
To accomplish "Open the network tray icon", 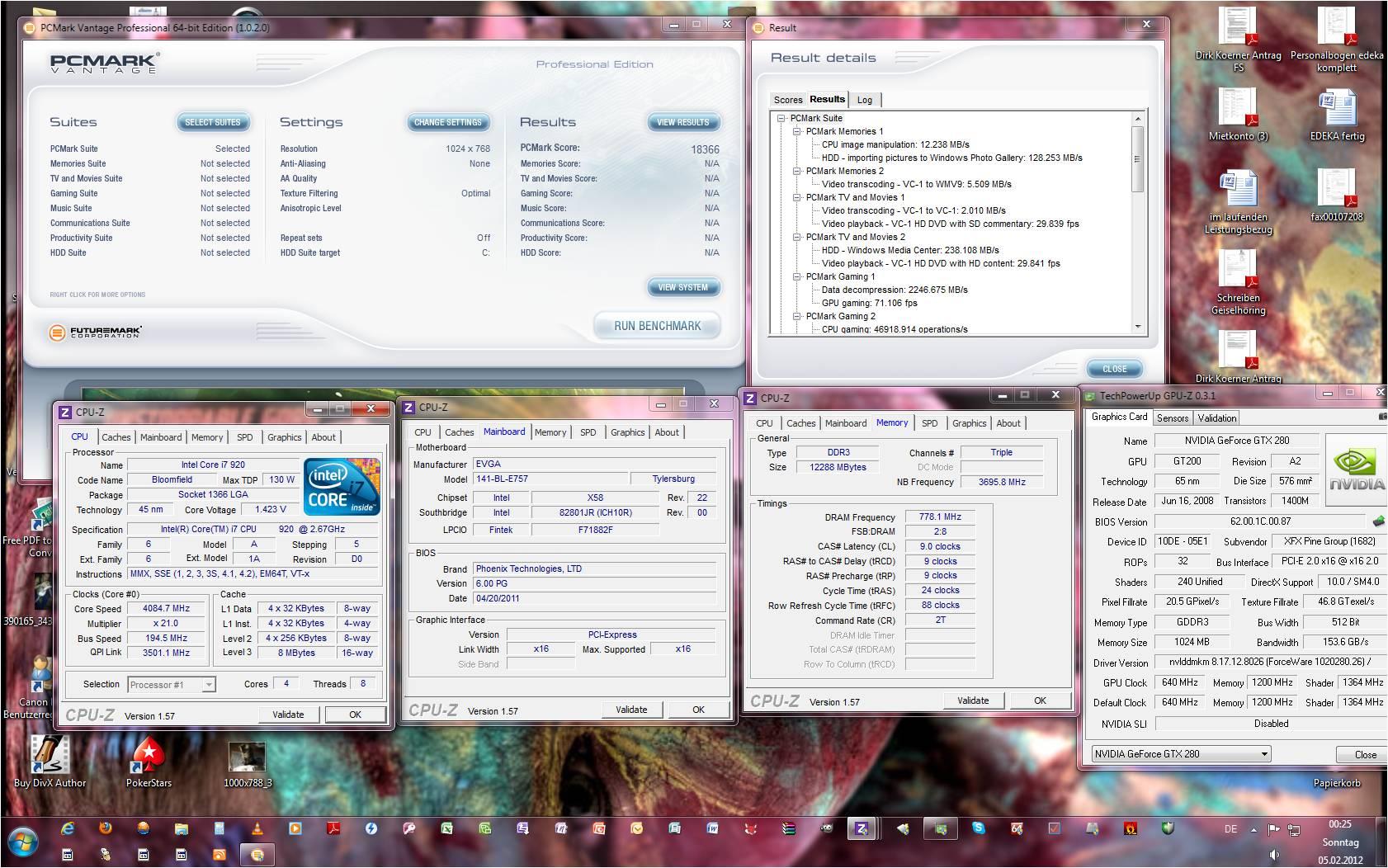I will tap(1294, 830).
